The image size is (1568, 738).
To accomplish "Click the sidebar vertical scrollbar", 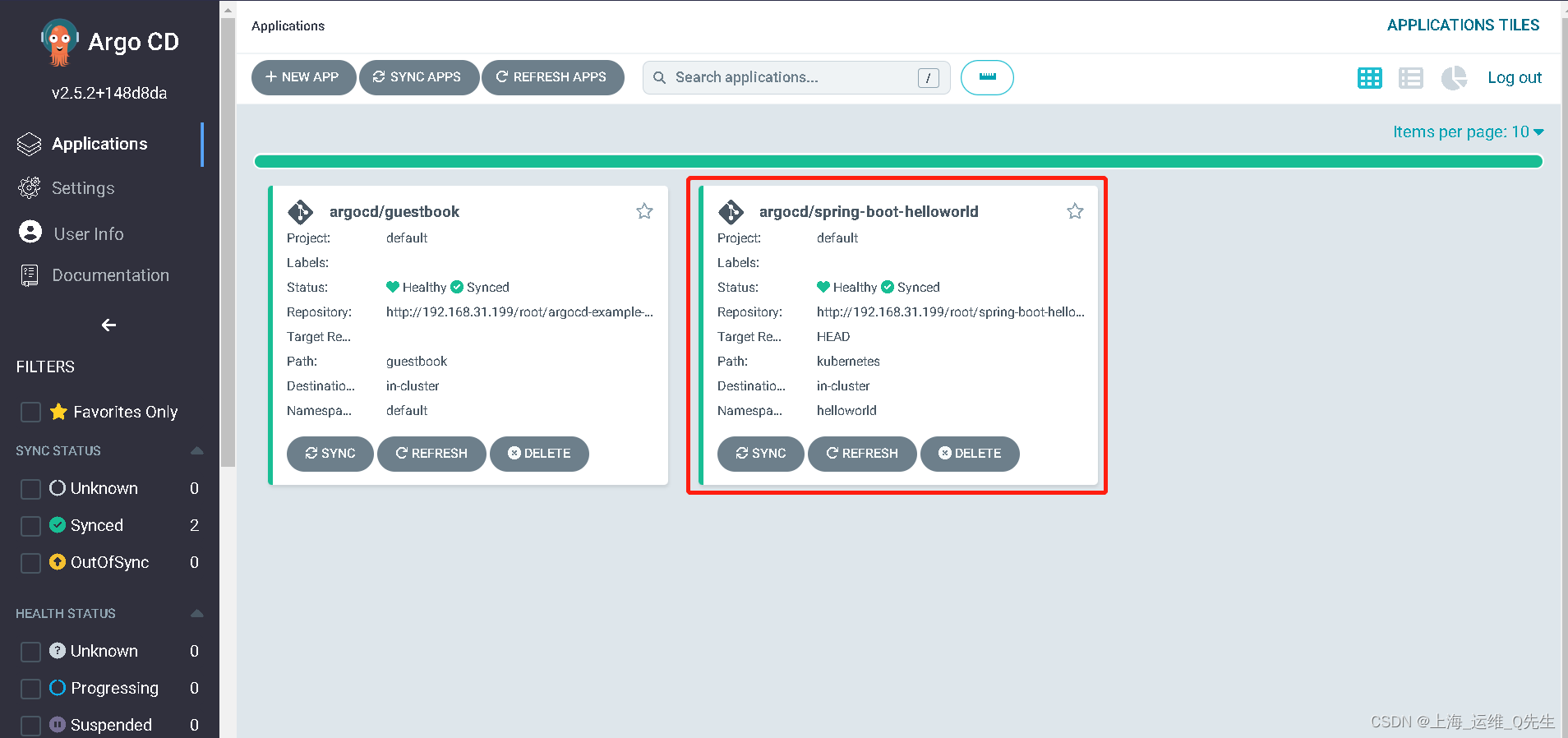I will coord(228,242).
